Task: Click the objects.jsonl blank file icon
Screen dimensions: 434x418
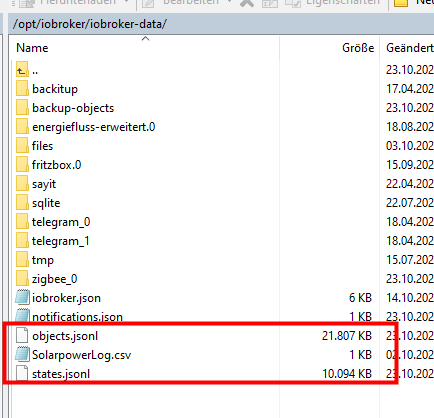Action: coord(22,335)
